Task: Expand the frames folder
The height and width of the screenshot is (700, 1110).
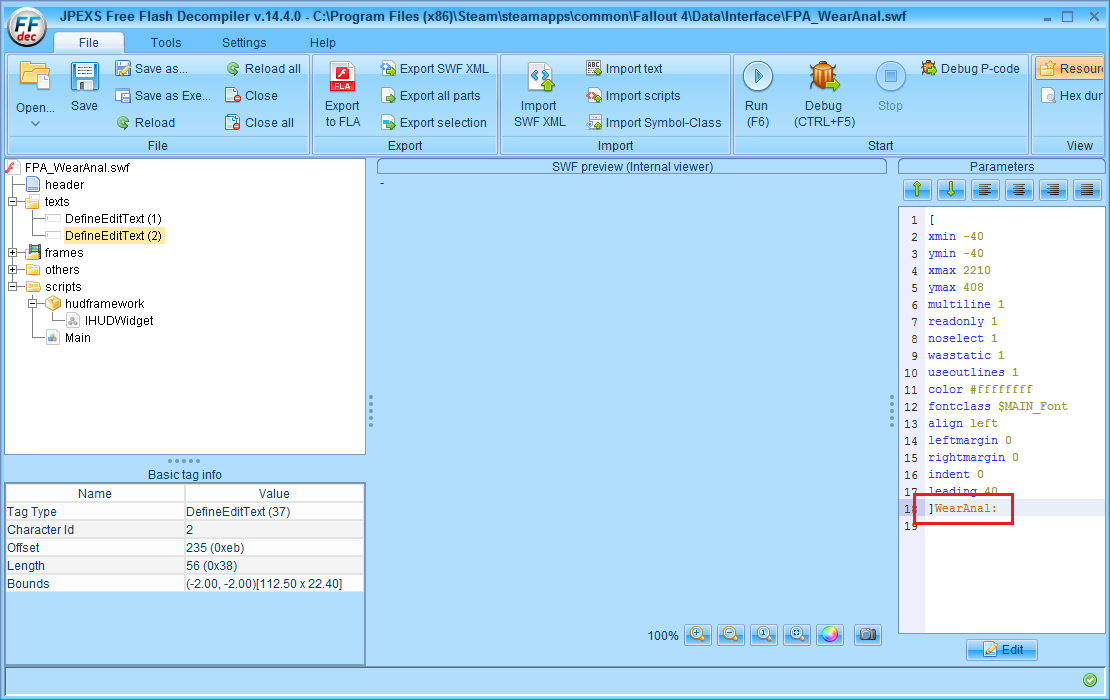Action: coord(13,253)
